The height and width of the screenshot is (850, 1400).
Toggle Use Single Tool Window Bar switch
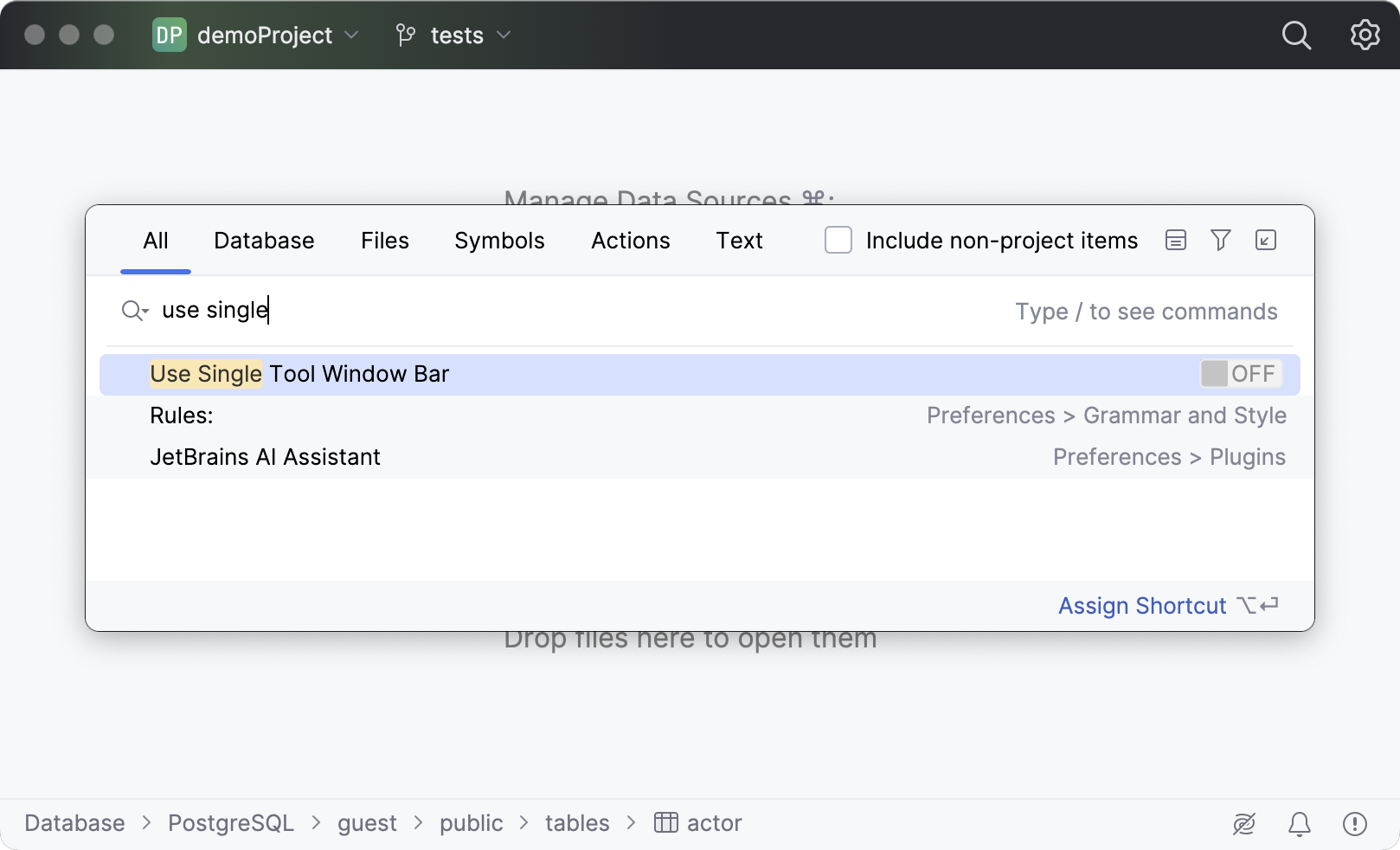click(x=1240, y=374)
